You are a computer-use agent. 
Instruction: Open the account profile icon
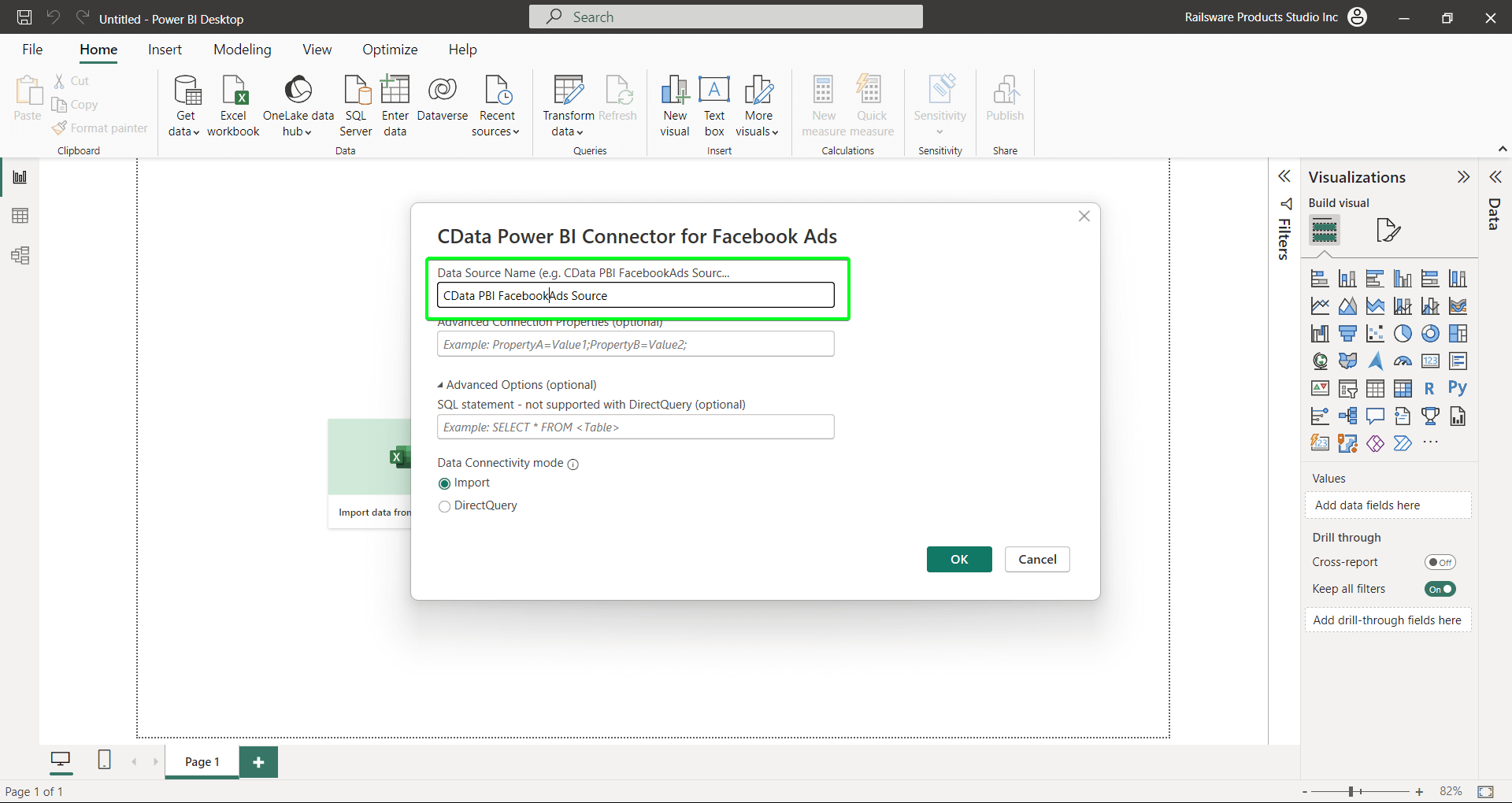[x=1358, y=17]
